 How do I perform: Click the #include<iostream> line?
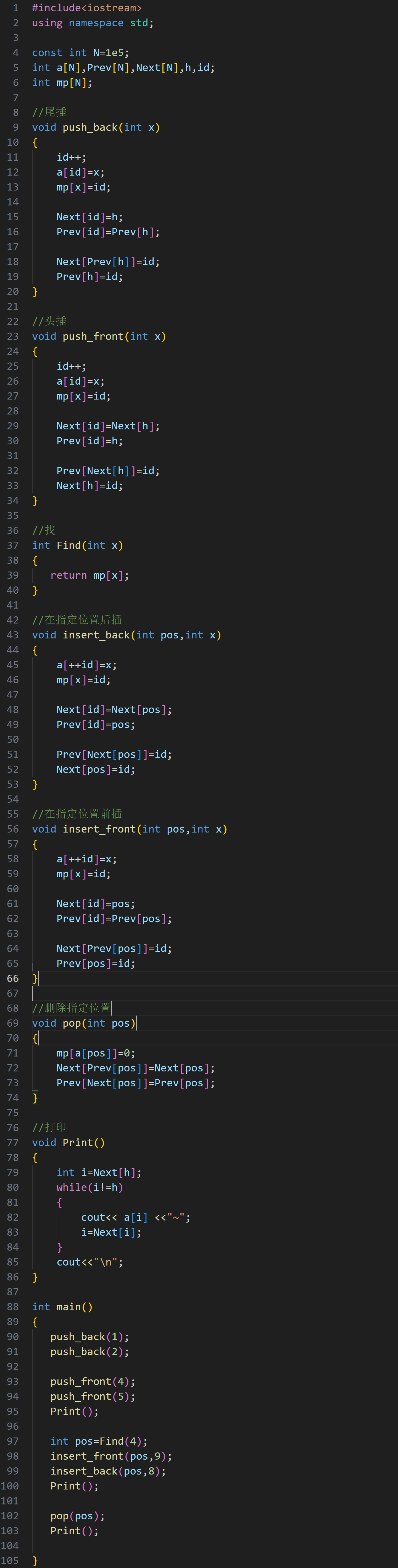click(x=87, y=8)
